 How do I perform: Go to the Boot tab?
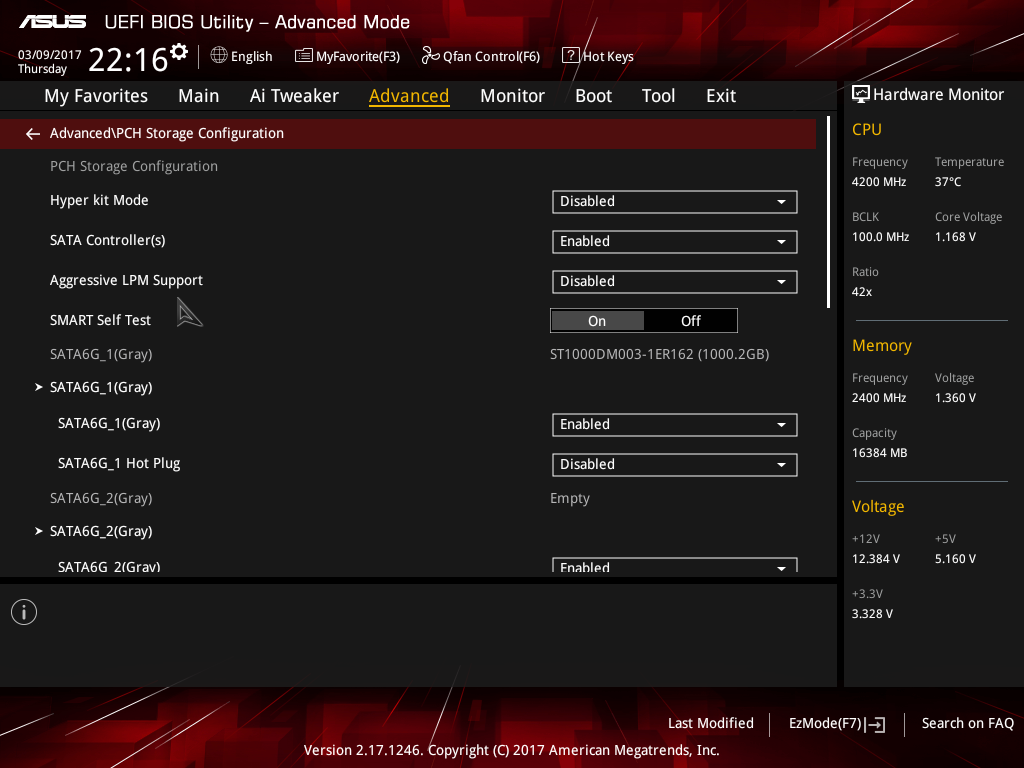[x=593, y=96]
